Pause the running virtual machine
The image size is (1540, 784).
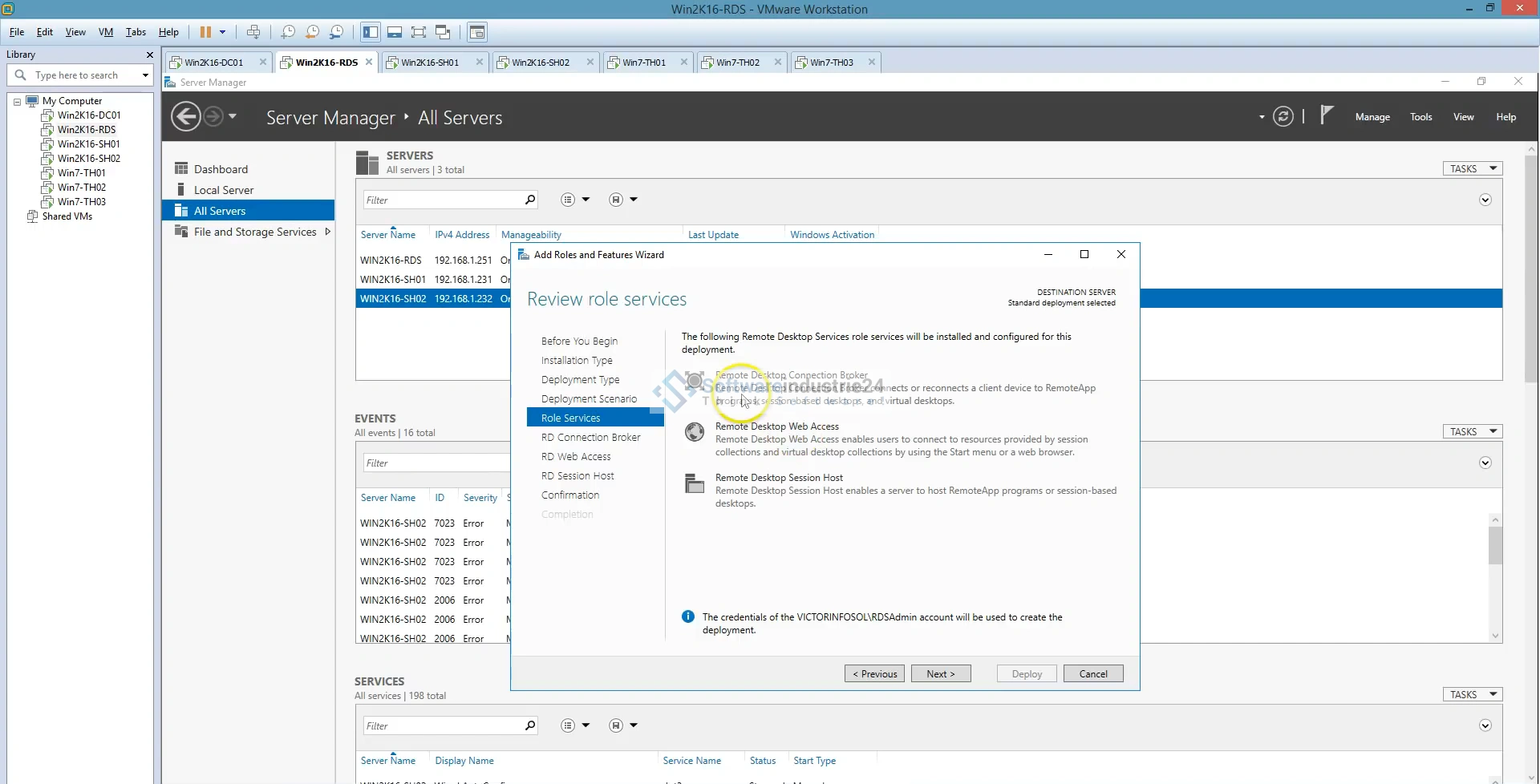[205, 32]
